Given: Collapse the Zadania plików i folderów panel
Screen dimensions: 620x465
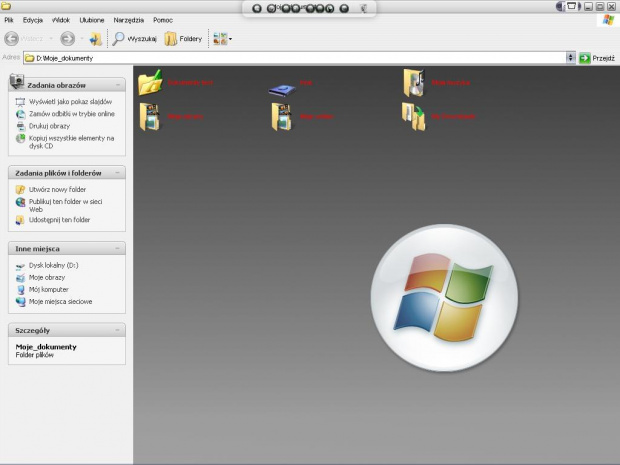Looking at the screenshot, I should pos(118,173).
